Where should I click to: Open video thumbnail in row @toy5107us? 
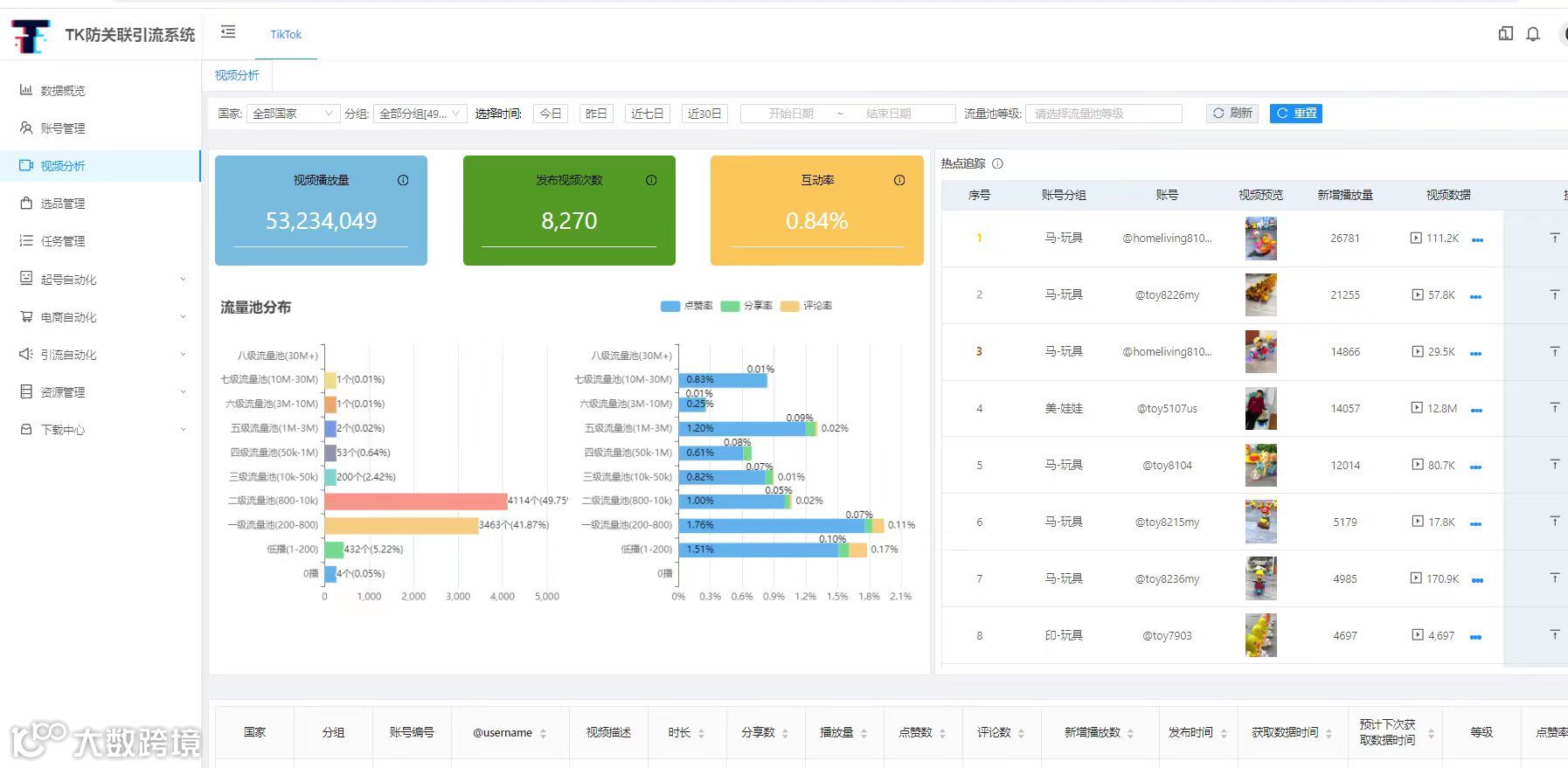pyautogui.click(x=1260, y=408)
